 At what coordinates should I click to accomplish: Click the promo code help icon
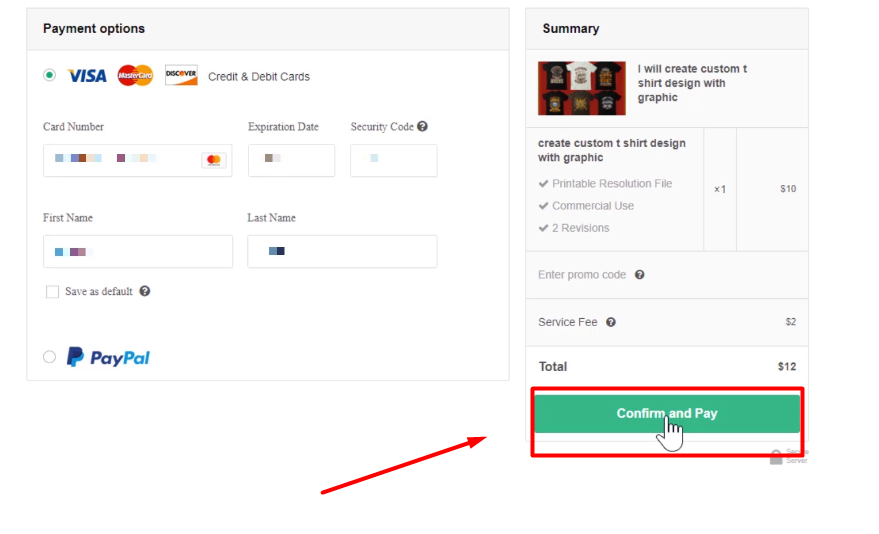(640, 275)
